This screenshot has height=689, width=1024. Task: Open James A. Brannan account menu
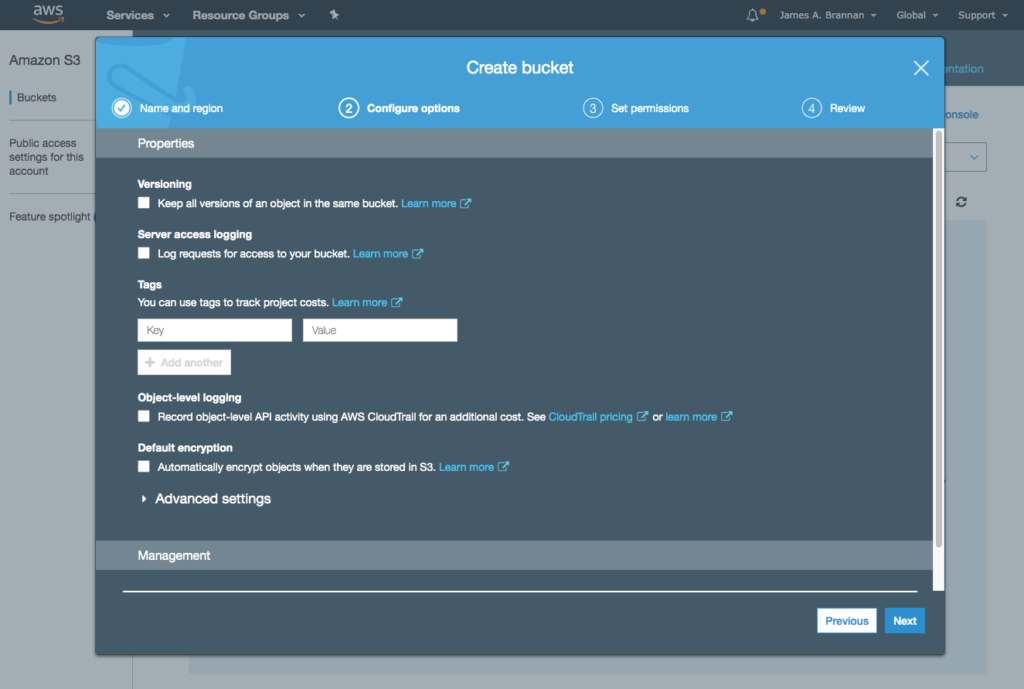[827, 15]
